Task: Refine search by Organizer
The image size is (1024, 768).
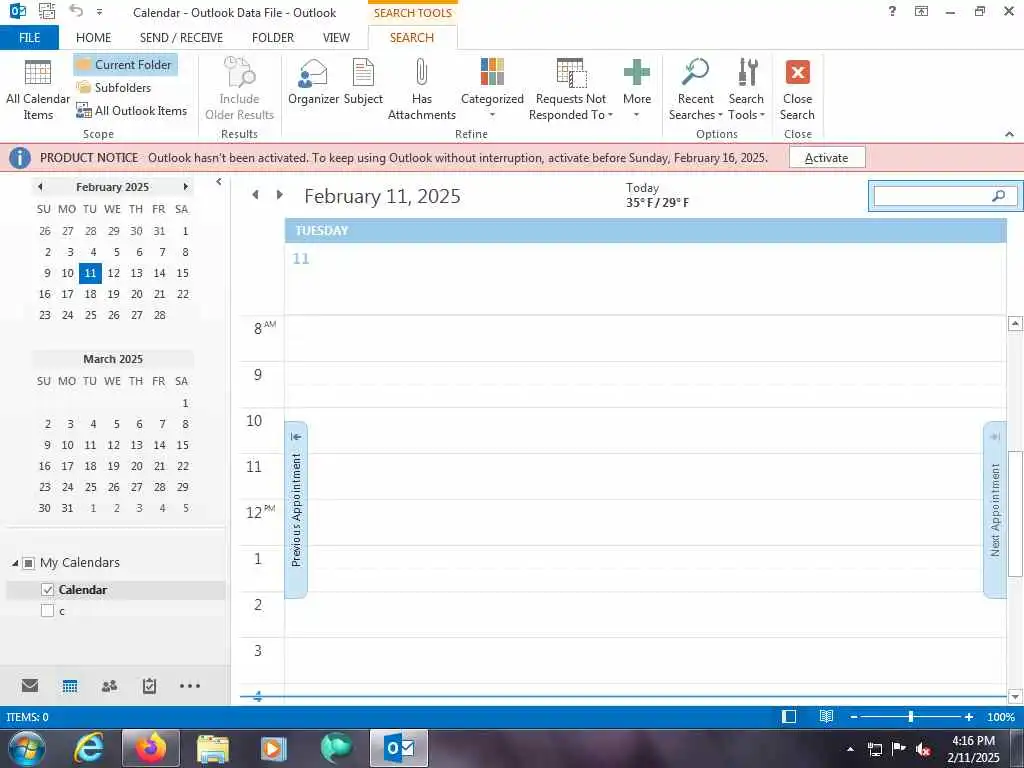Action: tap(313, 82)
